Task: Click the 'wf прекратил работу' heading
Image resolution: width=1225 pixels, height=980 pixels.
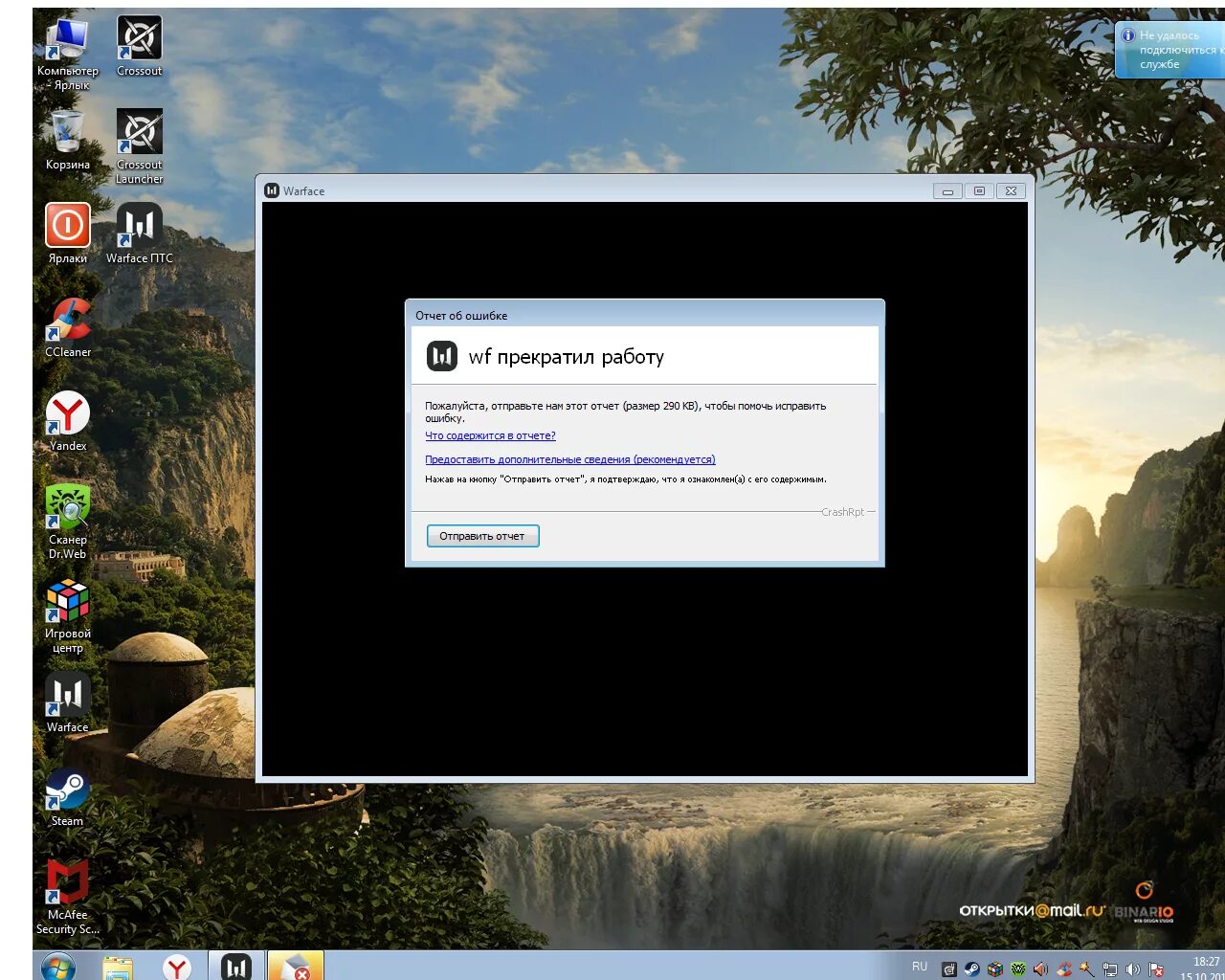Action: click(x=566, y=357)
